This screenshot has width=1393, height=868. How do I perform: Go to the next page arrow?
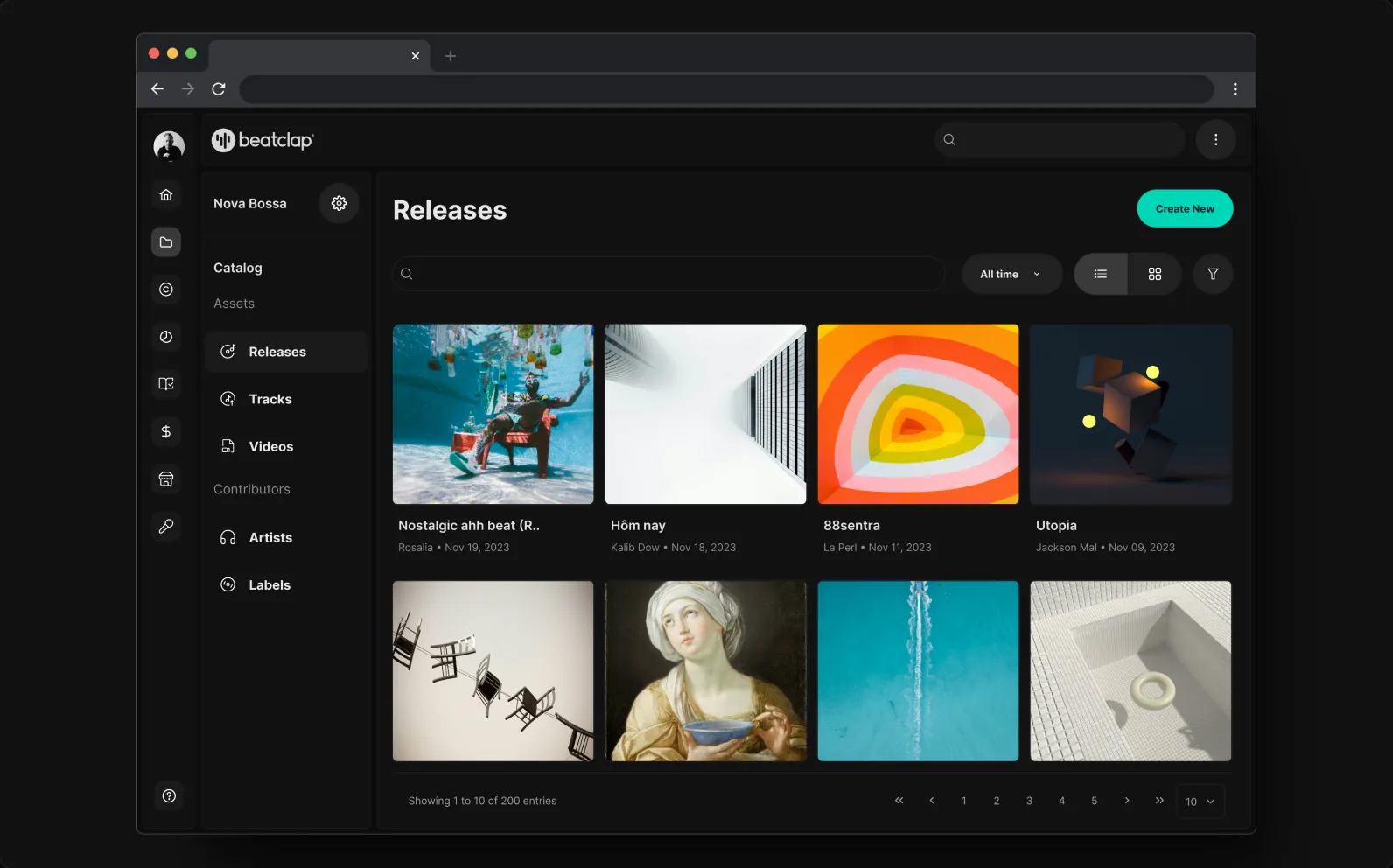click(x=1127, y=801)
